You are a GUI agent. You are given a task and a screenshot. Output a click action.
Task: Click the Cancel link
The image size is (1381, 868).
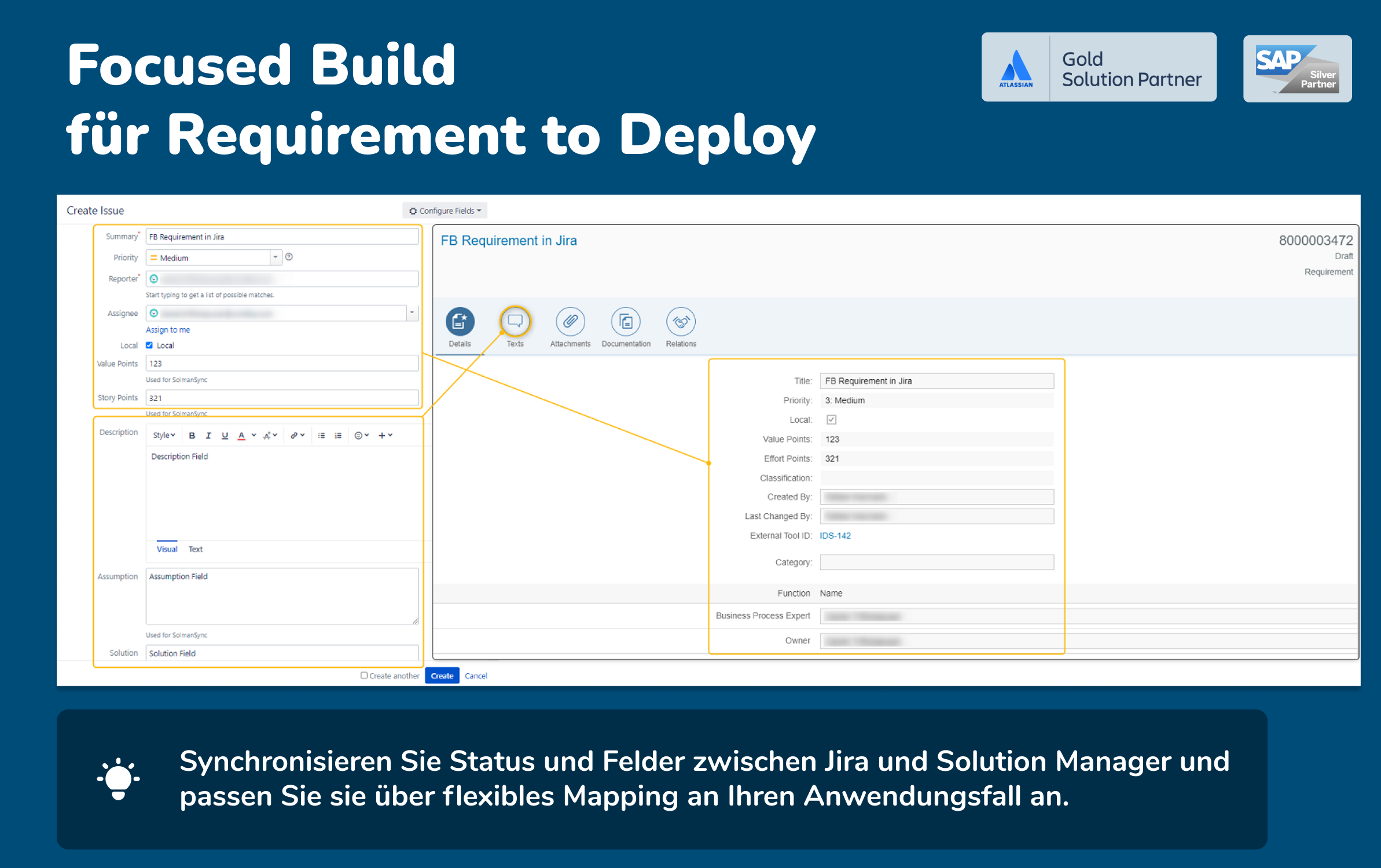(476, 675)
